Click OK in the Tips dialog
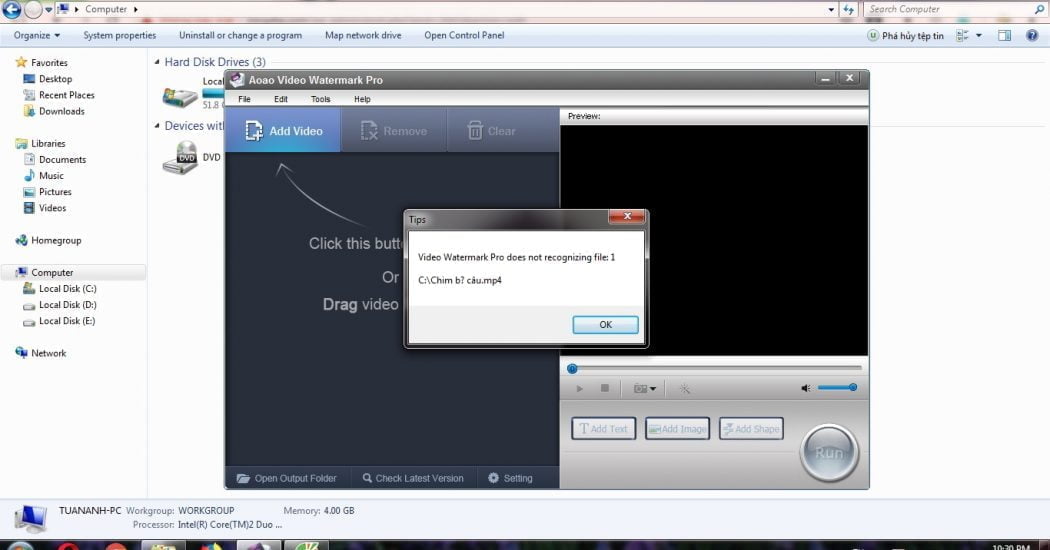 pyautogui.click(x=605, y=324)
